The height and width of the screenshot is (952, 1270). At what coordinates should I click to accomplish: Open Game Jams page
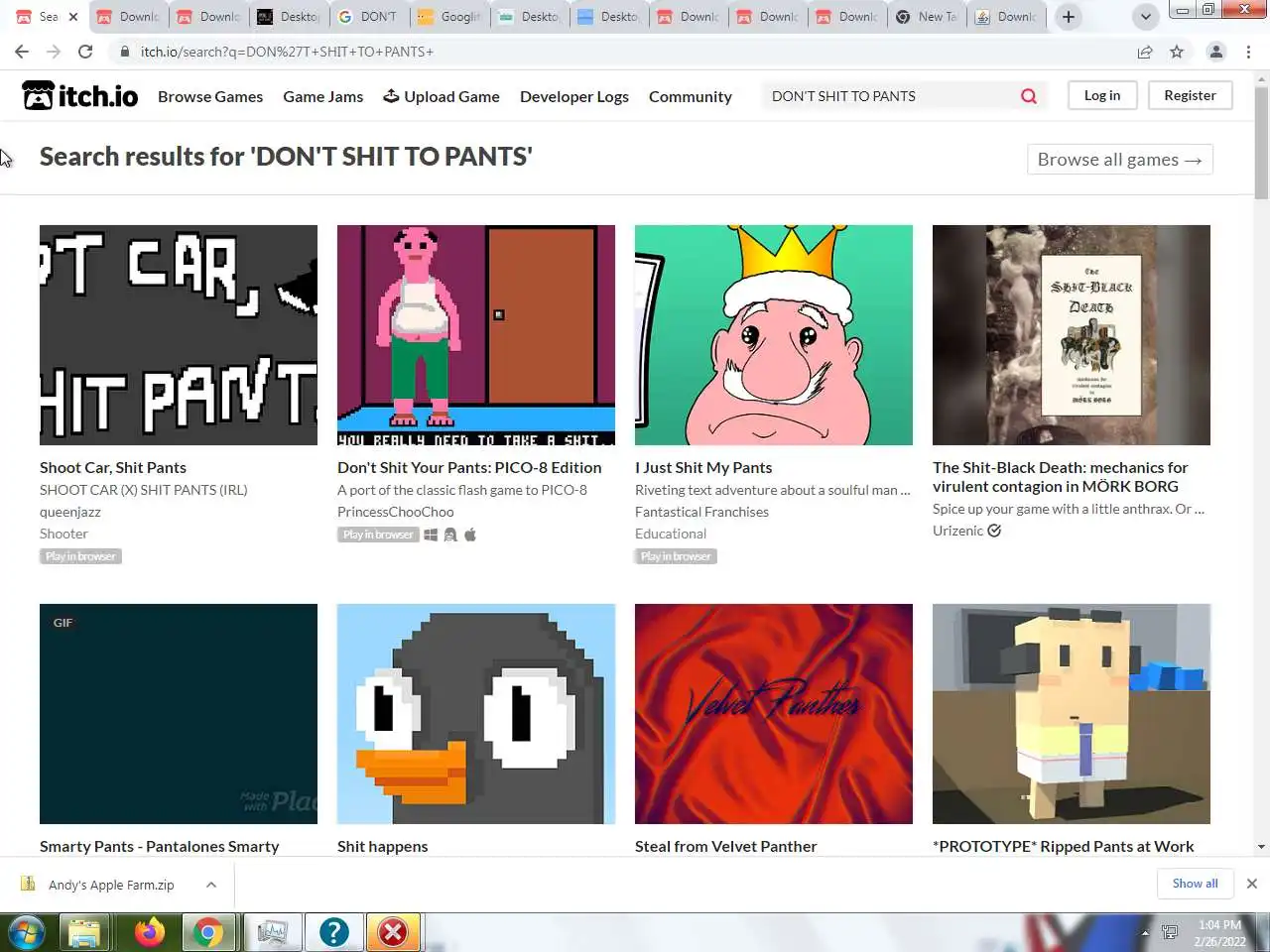click(x=322, y=96)
